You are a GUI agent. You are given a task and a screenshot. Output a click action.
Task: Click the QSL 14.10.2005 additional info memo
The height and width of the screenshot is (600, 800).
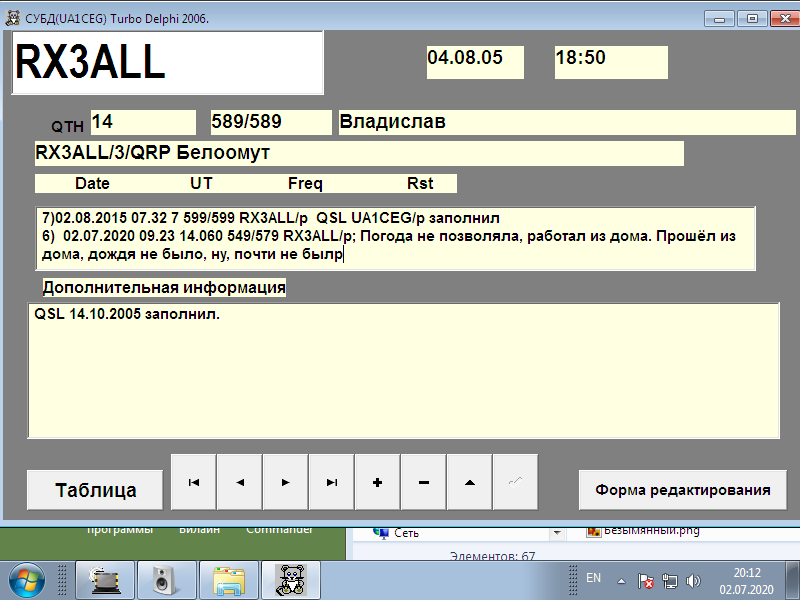click(x=404, y=370)
